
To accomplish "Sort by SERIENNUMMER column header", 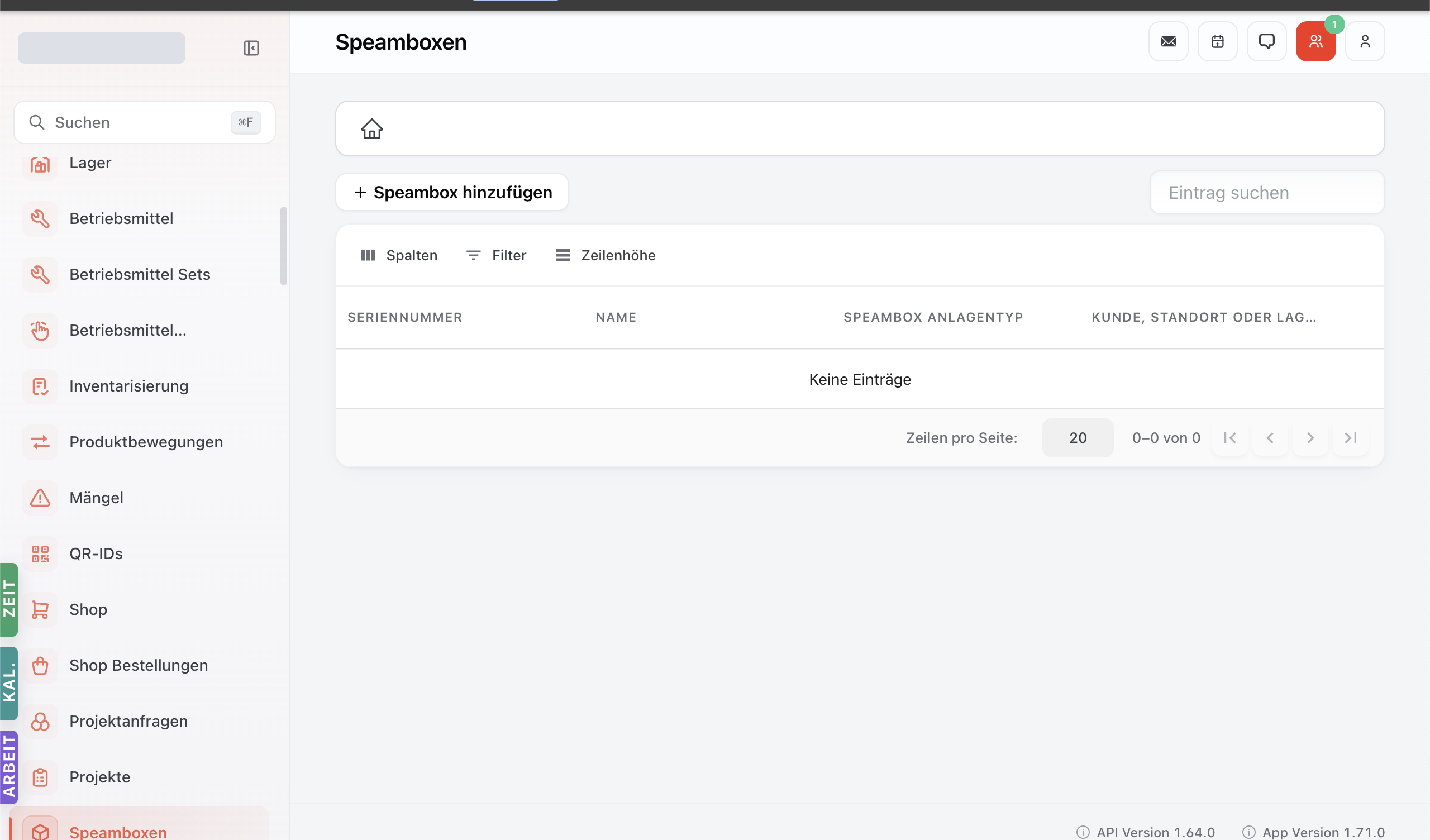I will pos(404,317).
